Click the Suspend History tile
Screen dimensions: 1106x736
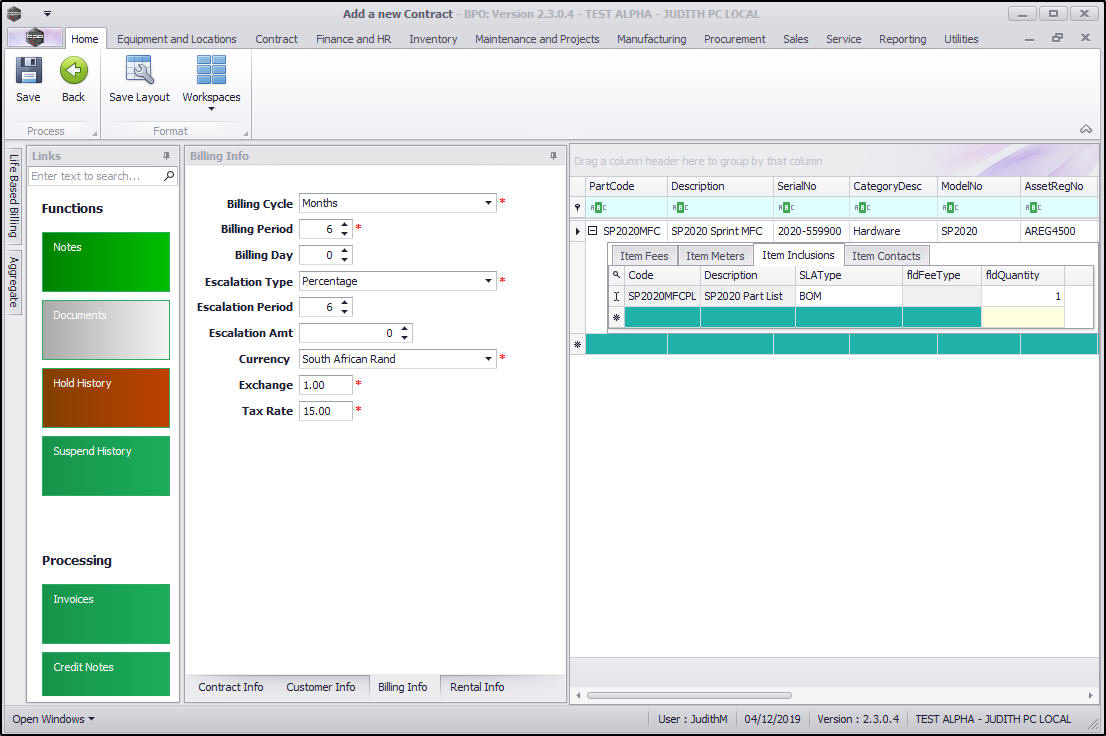[x=106, y=465]
